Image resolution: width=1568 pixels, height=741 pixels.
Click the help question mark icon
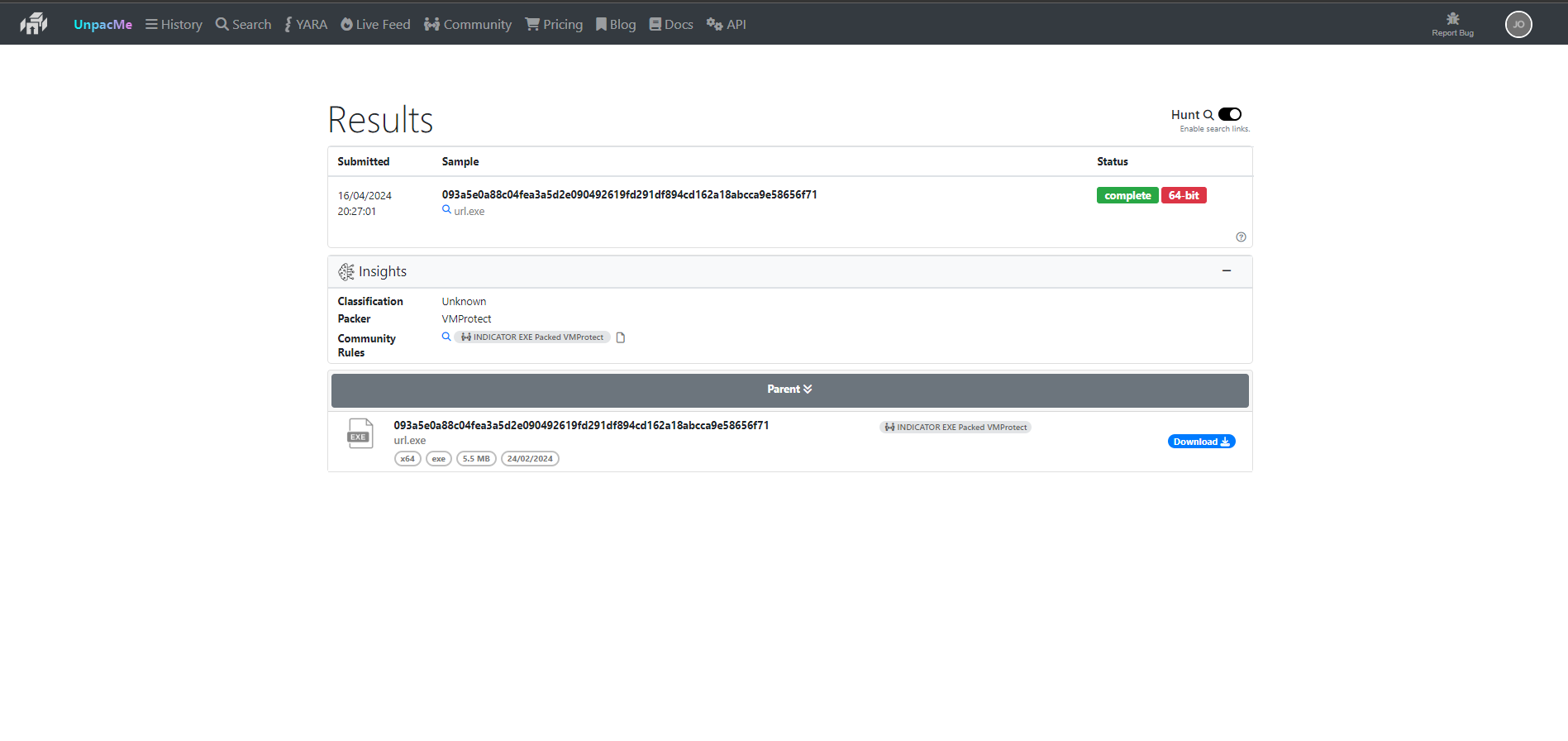click(1241, 237)
